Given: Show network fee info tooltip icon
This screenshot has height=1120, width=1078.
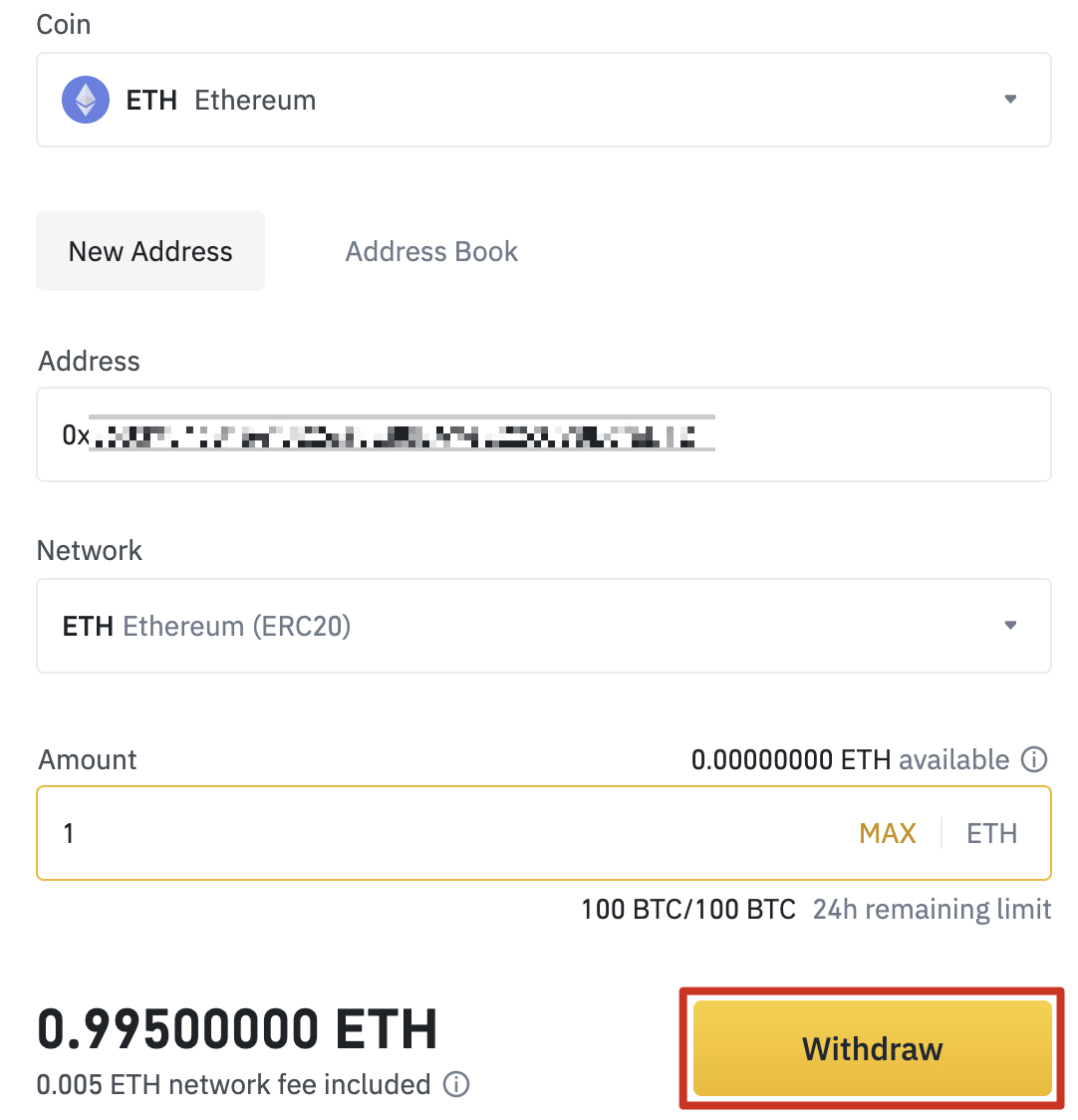Looking at the screenshot, I should (456, 1084).
